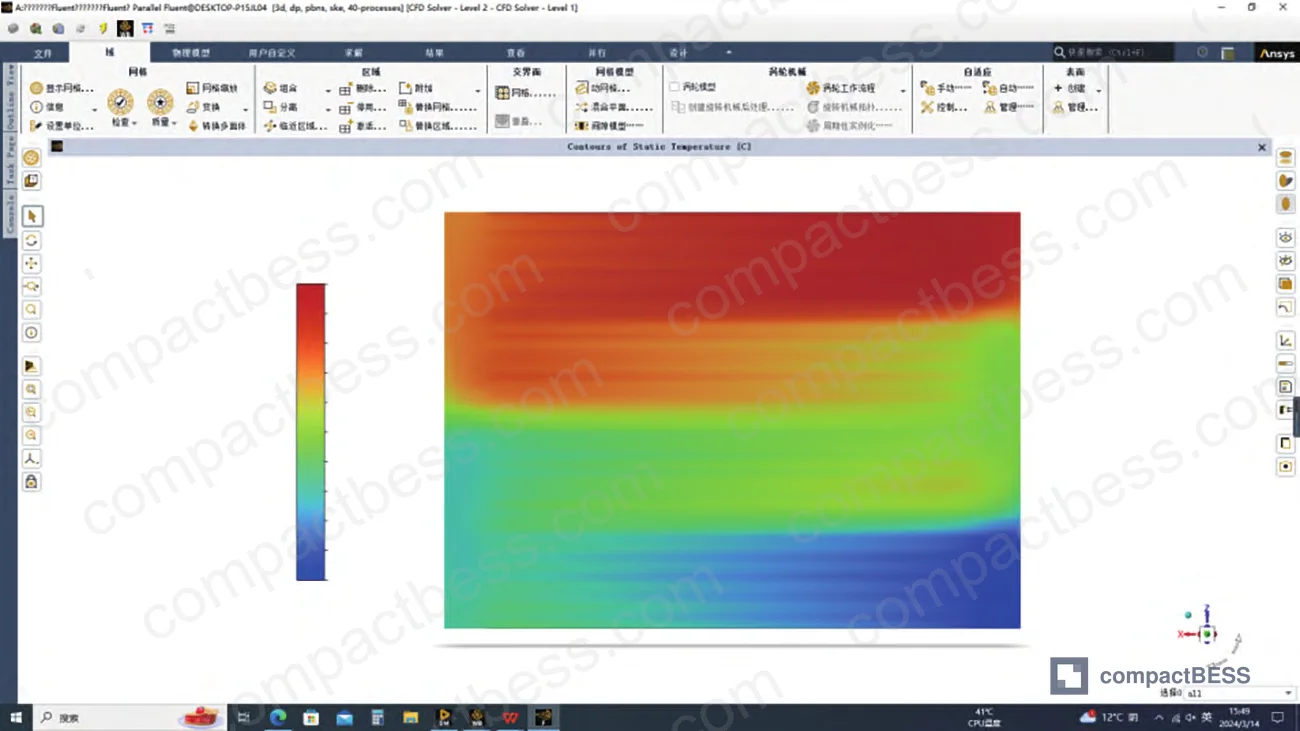1300x731 pixels.
Task: Click the ribbon search input field
Action: [1113, 52]
